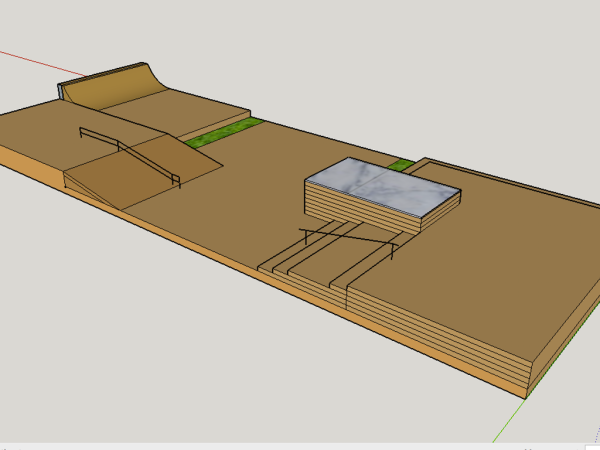Select the curved quarter pipe ramp surface
600x450 pixels.
point(120,87)
